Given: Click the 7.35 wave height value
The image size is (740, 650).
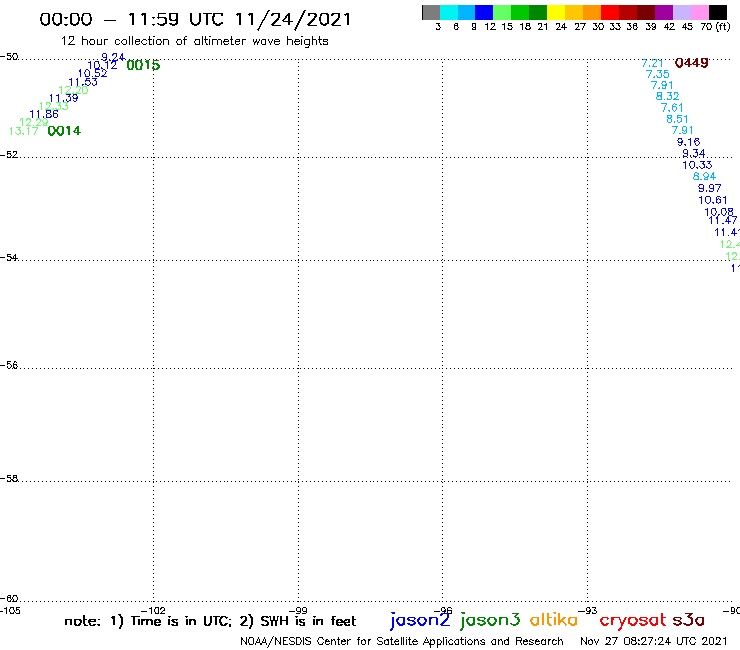Looking at the screenshot, I should [x=657, y=74].
